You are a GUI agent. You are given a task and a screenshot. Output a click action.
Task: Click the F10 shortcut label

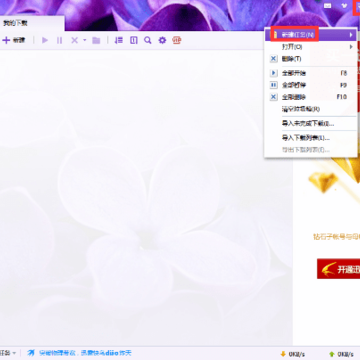(342, 97)
